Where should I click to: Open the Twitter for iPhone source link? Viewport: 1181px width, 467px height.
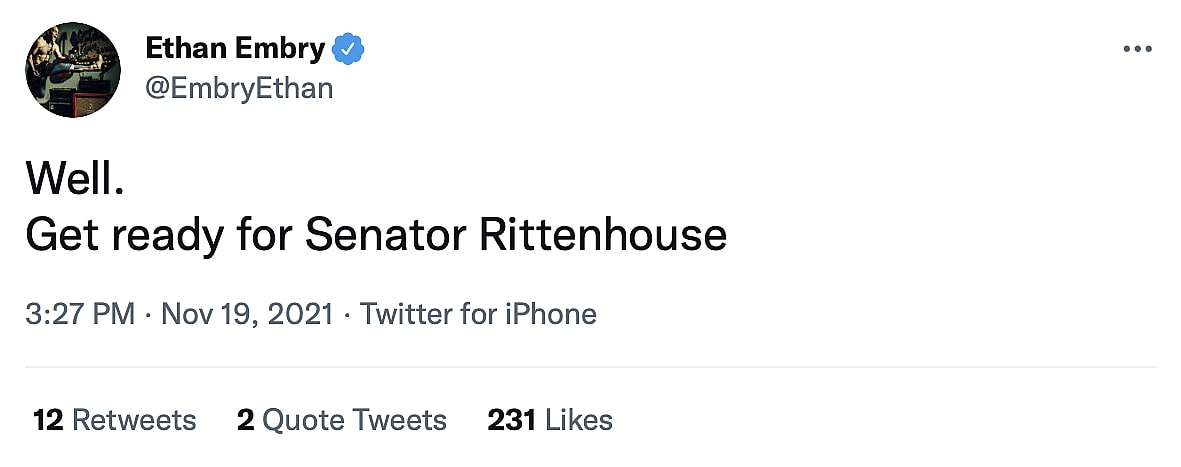pos(478,314)
